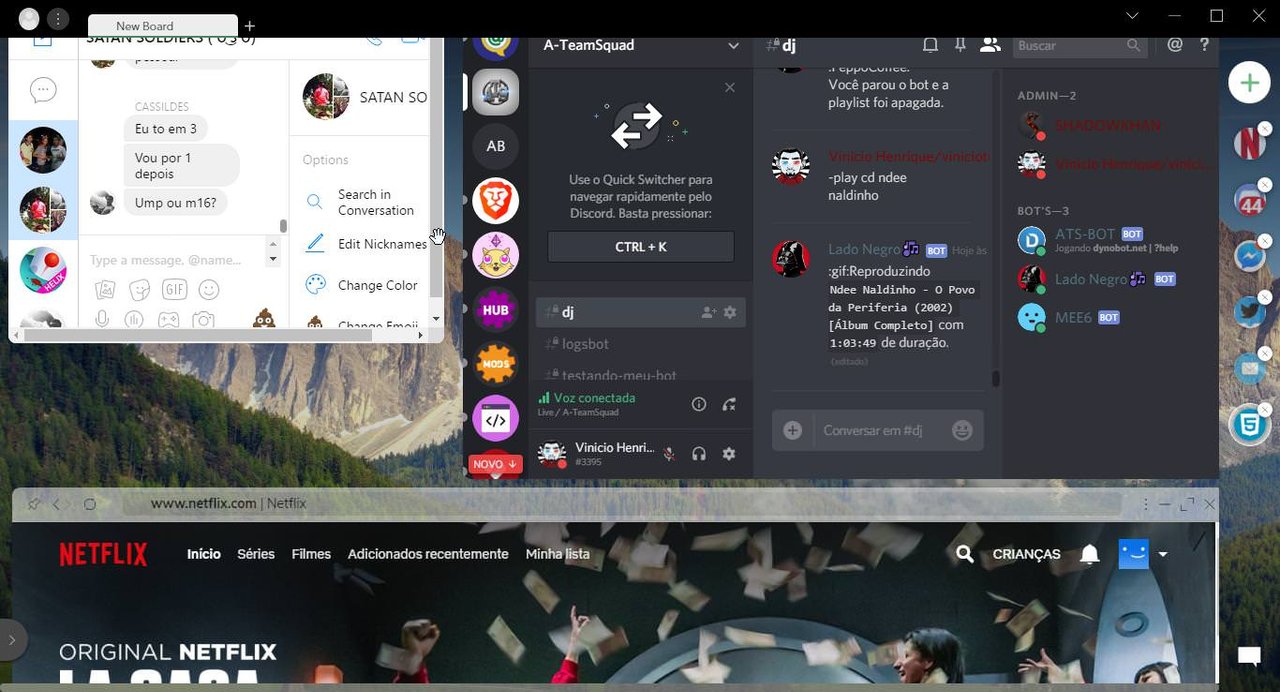
Task: Open the Messenger chats bubble icon
Action: [x=43, y=91]
